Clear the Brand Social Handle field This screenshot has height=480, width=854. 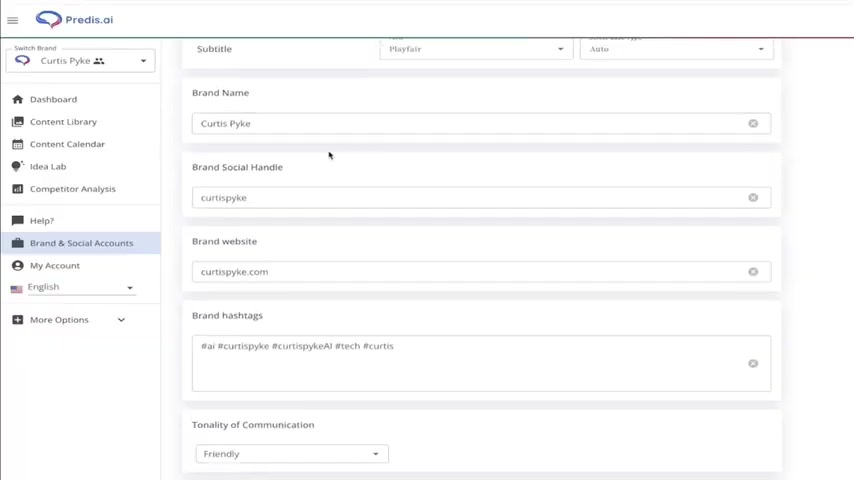coord(753,198)
